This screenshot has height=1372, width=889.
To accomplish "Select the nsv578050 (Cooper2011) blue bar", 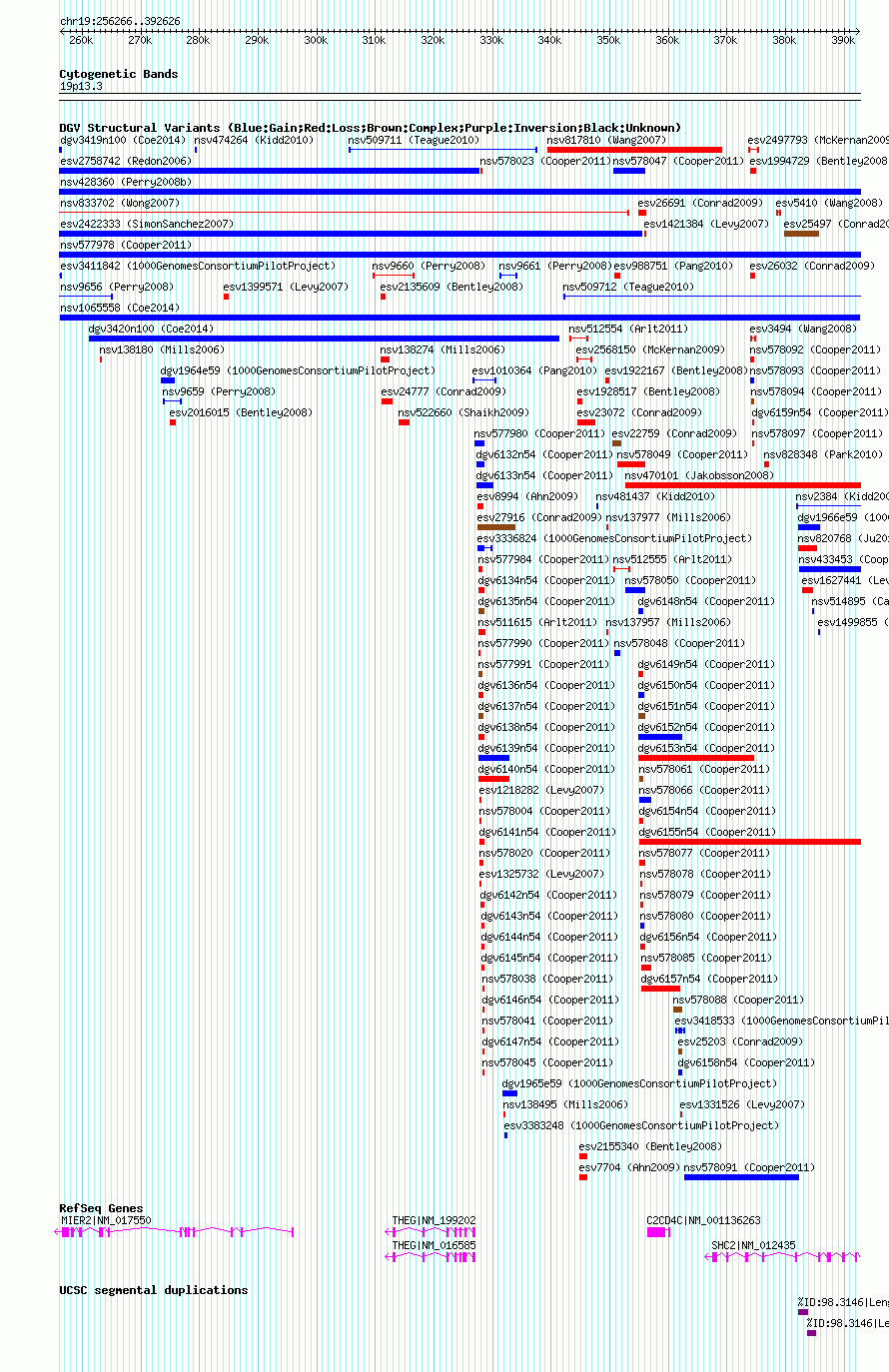I will click(635, 590).
